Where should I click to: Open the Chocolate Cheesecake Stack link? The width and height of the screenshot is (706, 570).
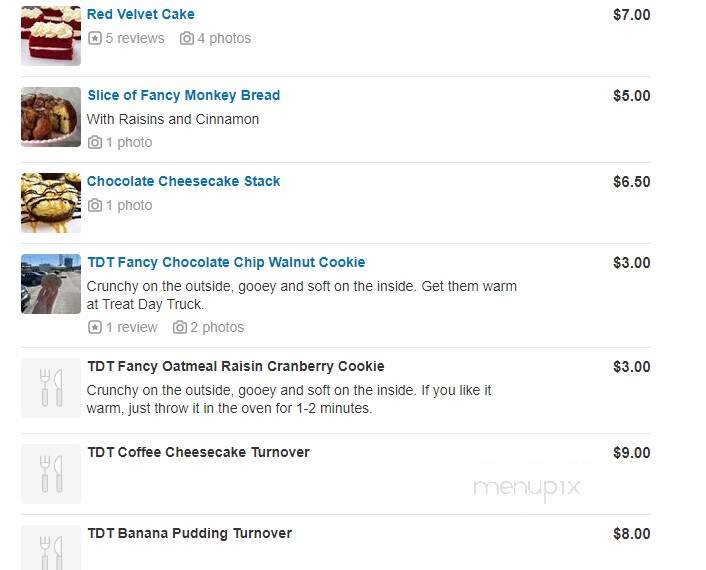pyautogui.click(x=183, y=182)
